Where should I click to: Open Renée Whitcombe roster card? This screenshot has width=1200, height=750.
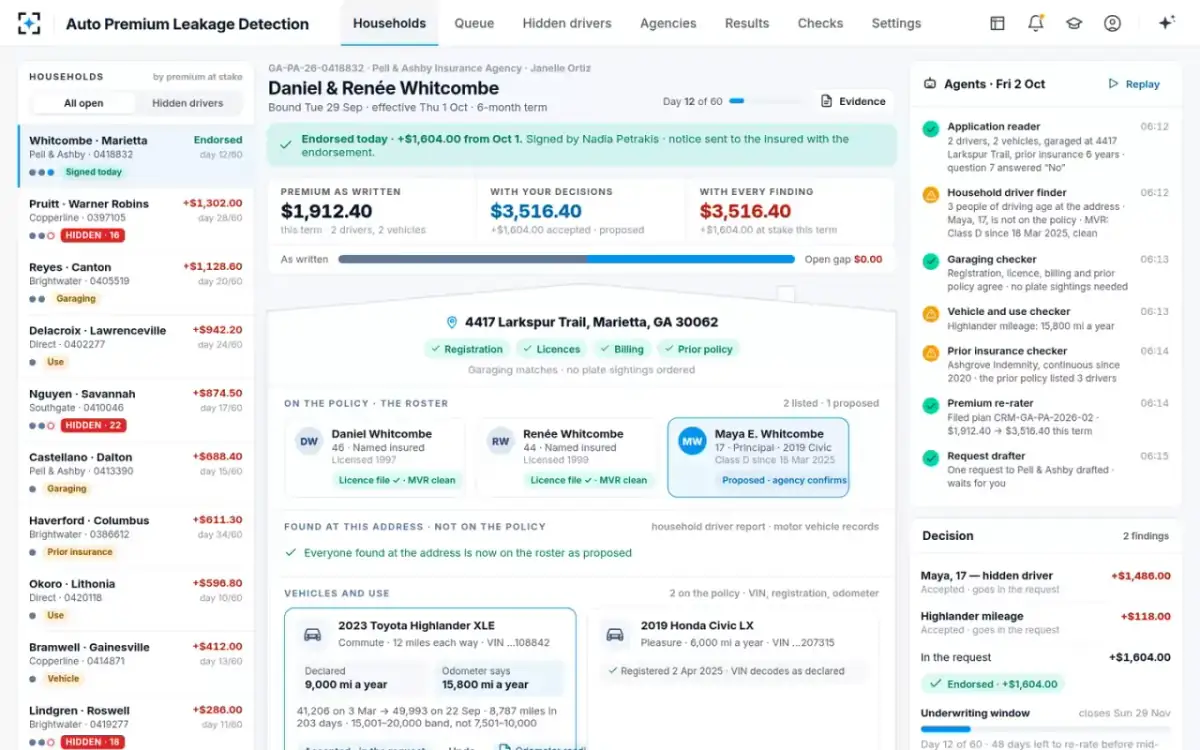566,457
